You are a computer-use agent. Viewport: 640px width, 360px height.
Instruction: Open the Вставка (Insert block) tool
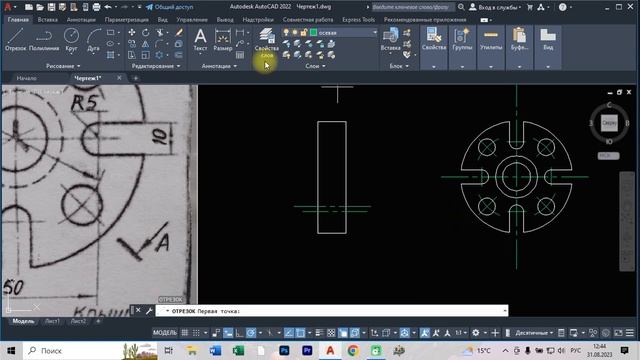click(390, 40)
